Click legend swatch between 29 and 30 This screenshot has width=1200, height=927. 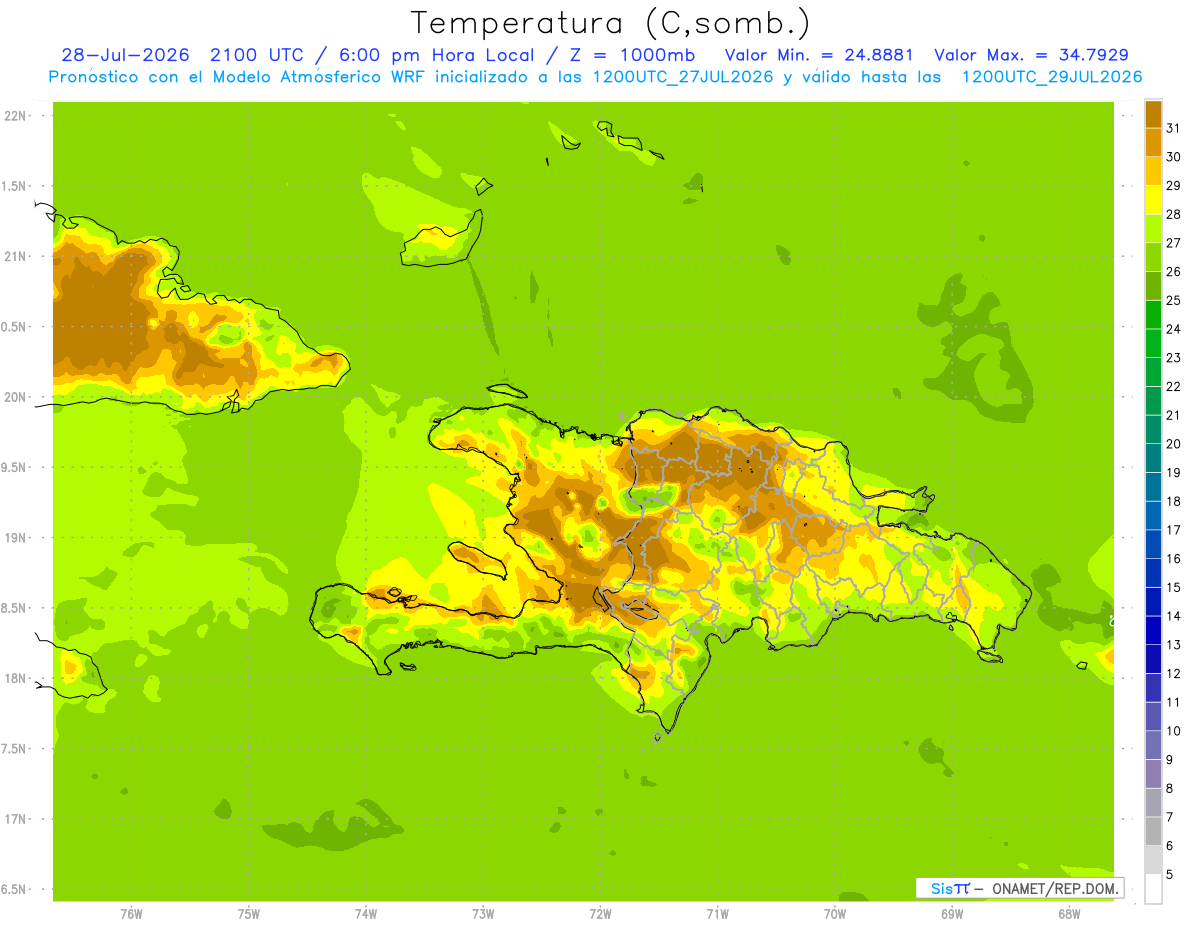pyautogui.click(x=1153, y=171)
